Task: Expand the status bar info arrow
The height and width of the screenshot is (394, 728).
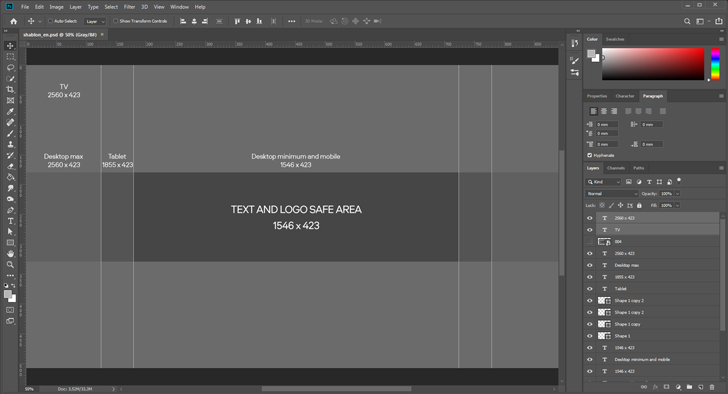Action: (113, 389)
